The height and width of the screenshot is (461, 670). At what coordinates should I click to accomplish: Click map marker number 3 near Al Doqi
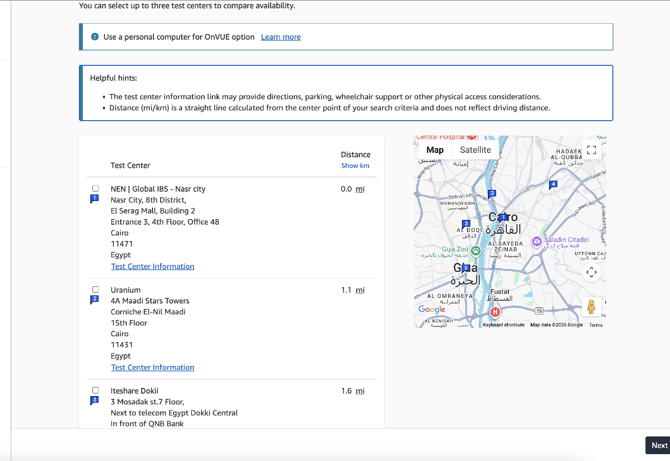point(466,223)
